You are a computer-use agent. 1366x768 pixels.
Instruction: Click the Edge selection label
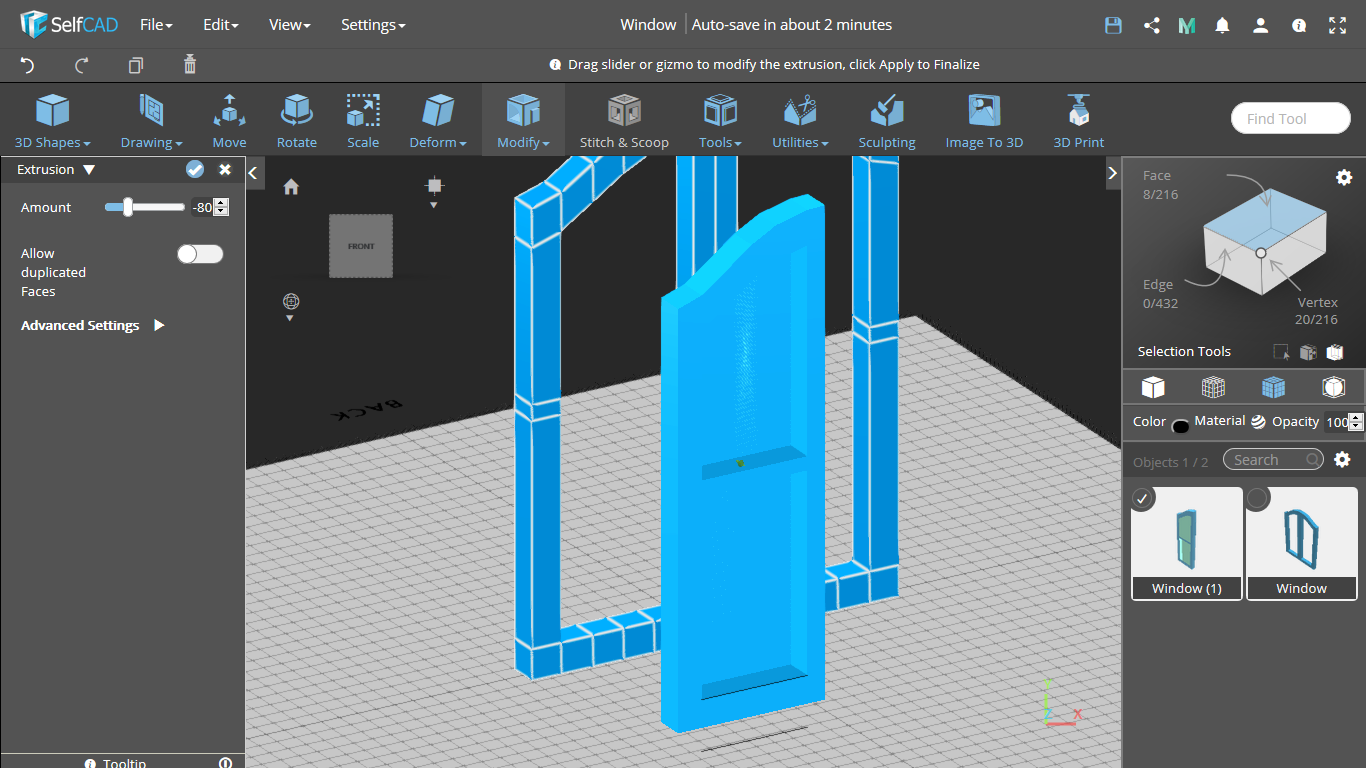coord(1158,284)
